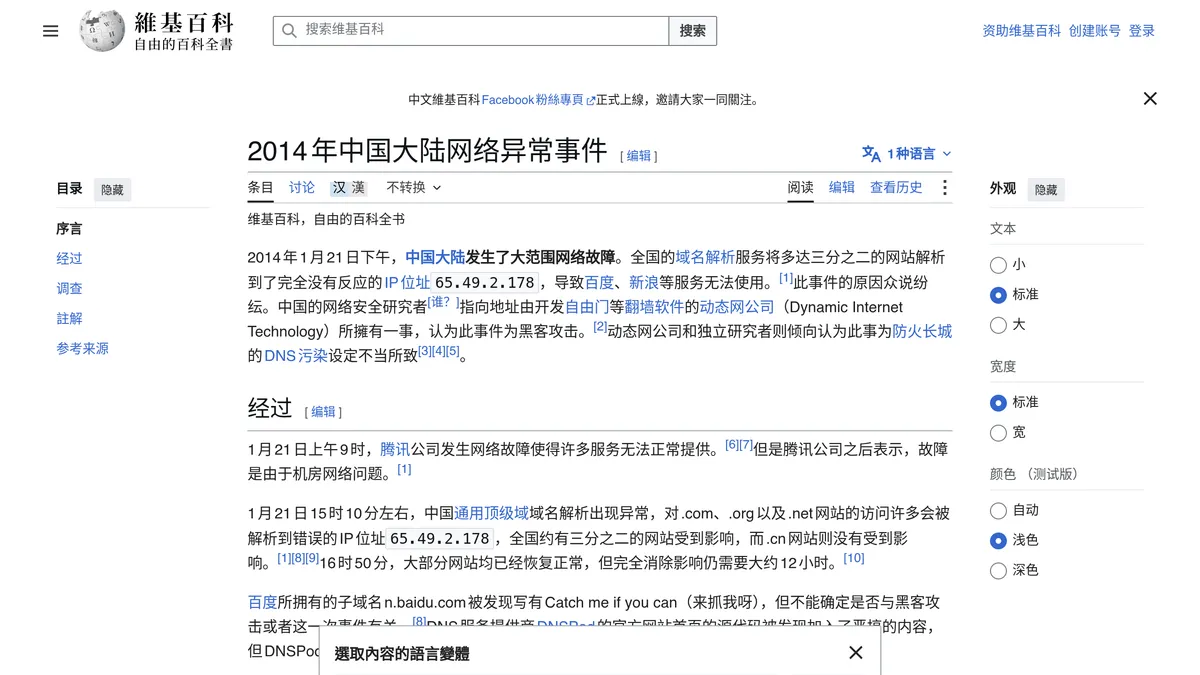1200x675 pixels.
Task: Open the 新浪 link
Action: click(643, 282)
